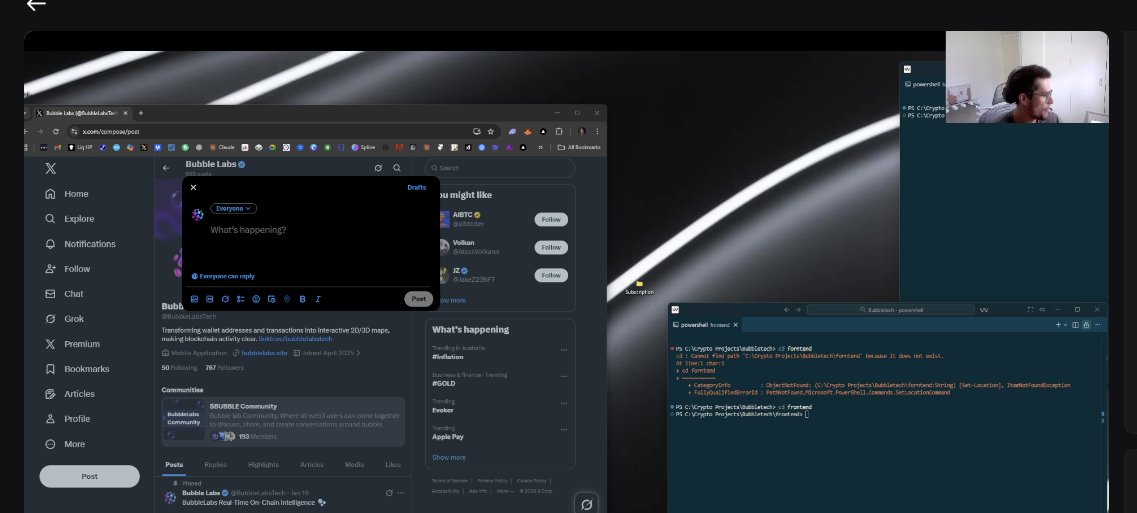Viewport: 1137px width, 513px height.
Task: Click Grok icon next to profile search
Action: click(x=378, y=168)
